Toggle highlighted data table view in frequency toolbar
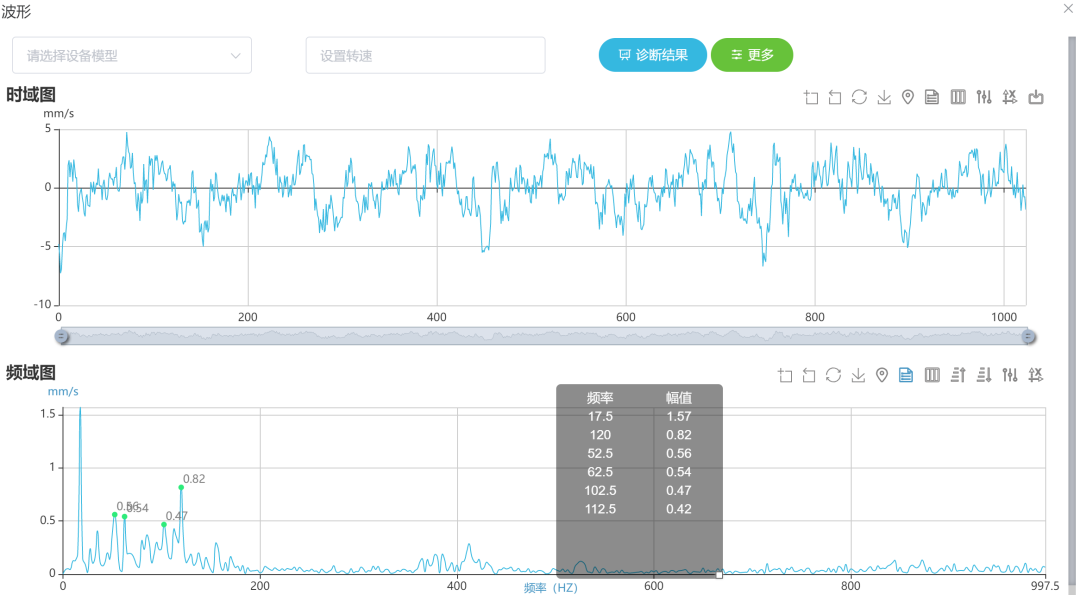The image size is (1080, 595). coord(906,375)
